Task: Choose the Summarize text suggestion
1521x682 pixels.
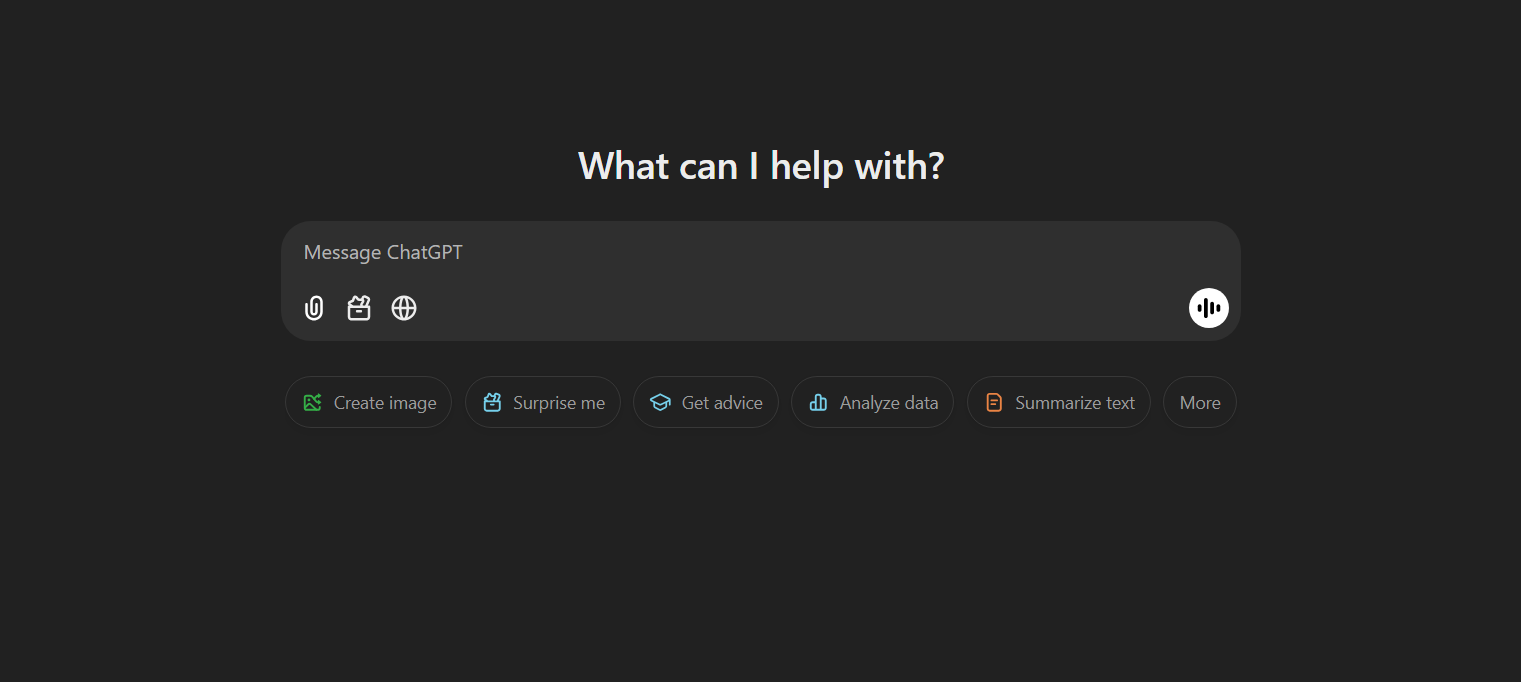Action: [x=1059, y=402]
